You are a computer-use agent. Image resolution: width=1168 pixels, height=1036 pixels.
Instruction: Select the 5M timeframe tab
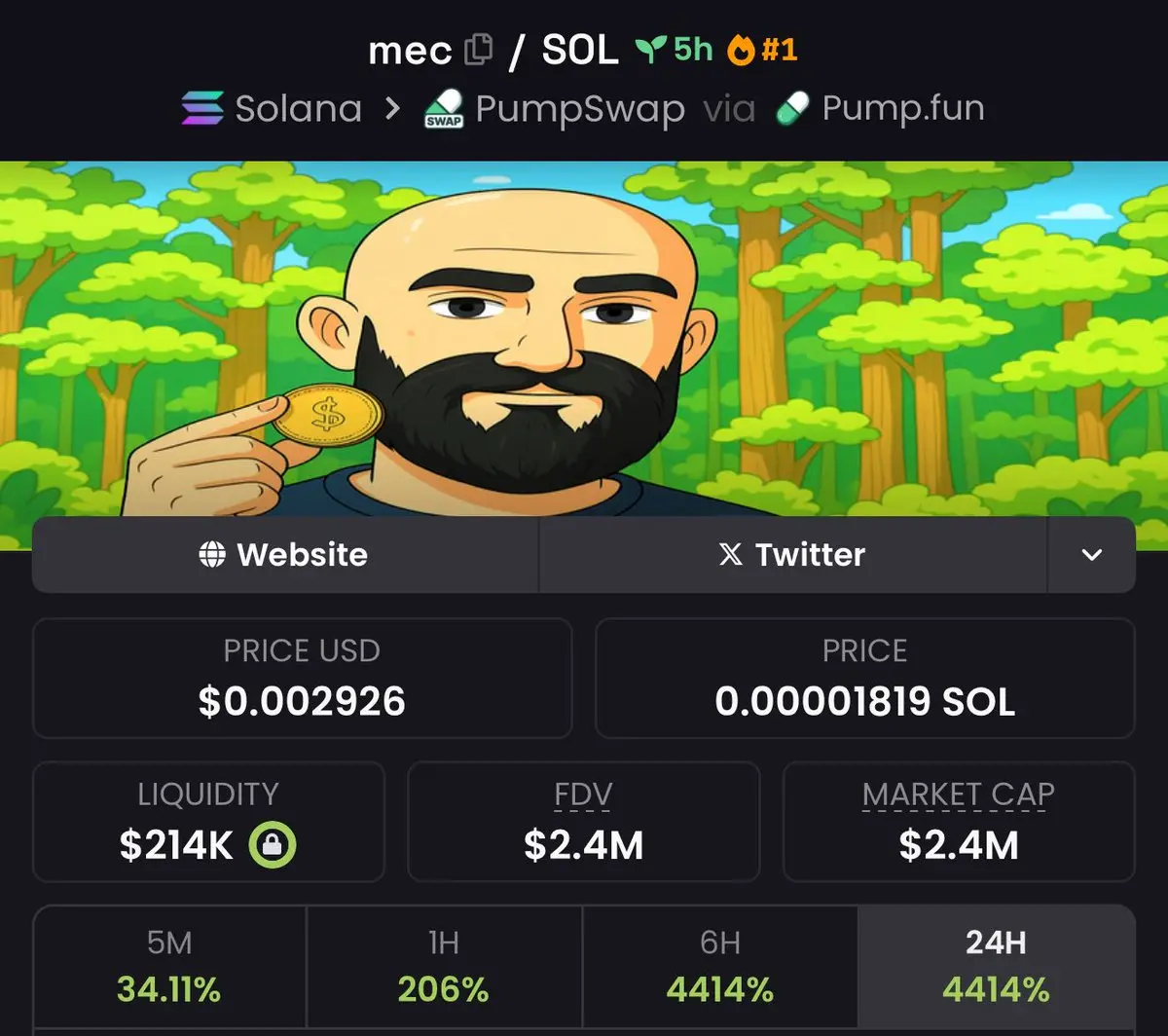(169, 969)
